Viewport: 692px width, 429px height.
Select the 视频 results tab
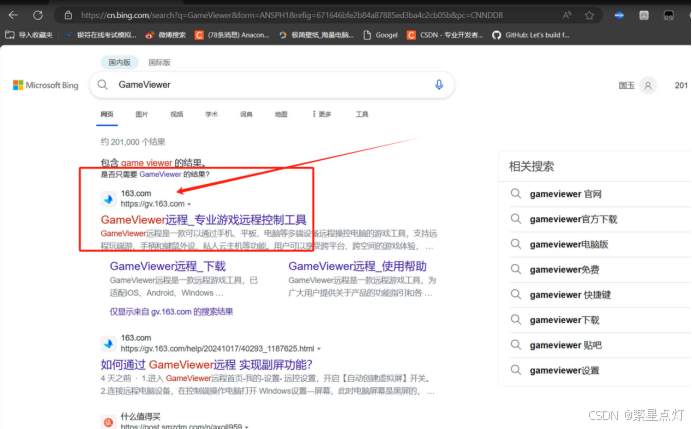click(x=177, y=114)
